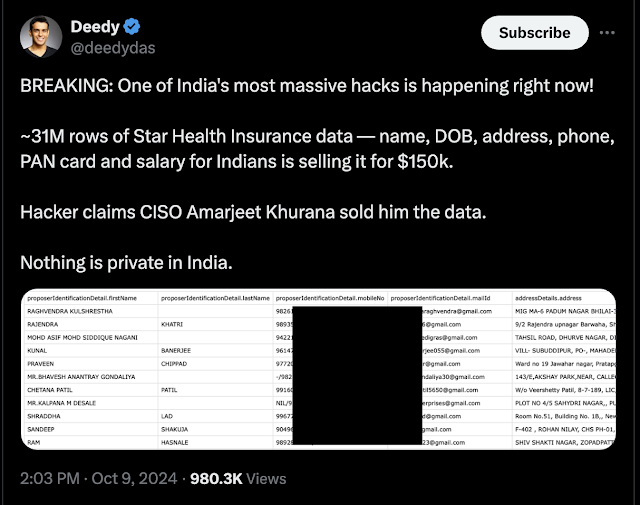This screenshot has height=505, width=640.
Task: Select the Nothing is private in India line
Action: click(x=126, y=263)
